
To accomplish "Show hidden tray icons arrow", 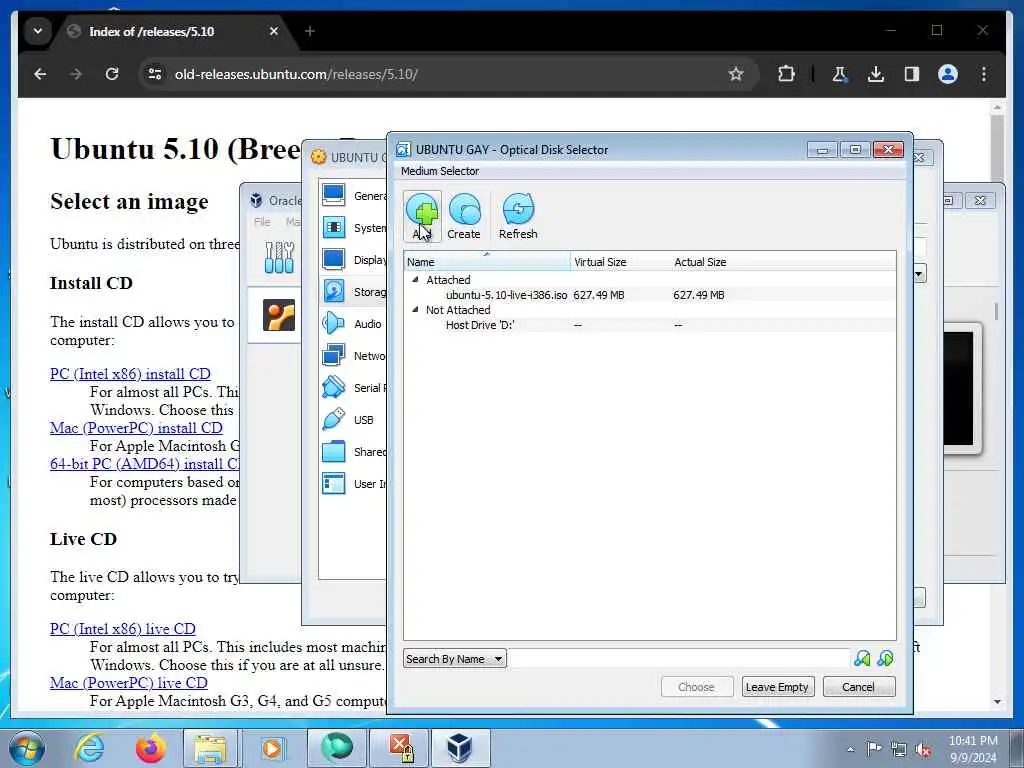I will point(850,749).
